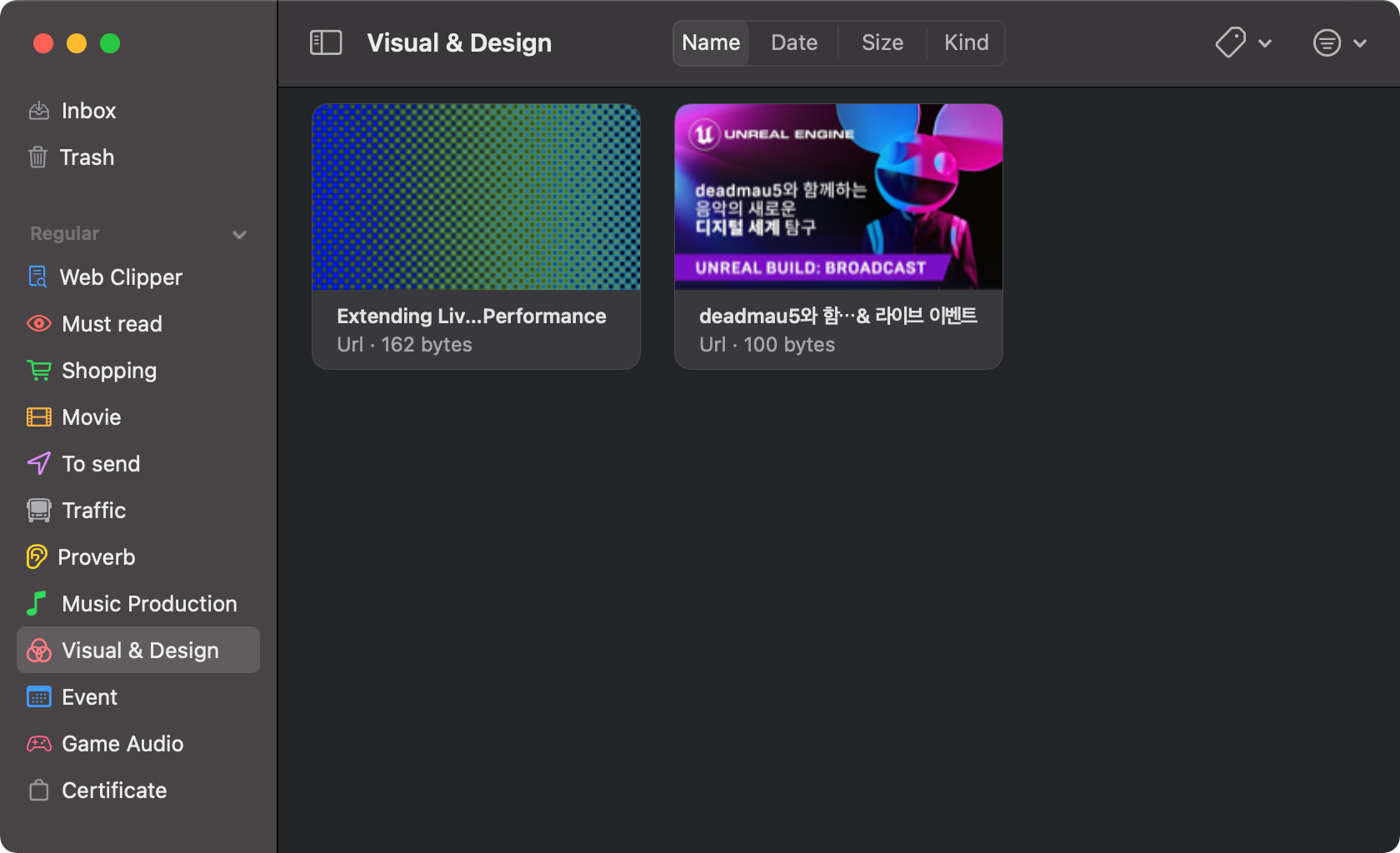The image size is (1400, 853).
Task: Toggle the sidebar panel icon
Action: tap(326, 42)
